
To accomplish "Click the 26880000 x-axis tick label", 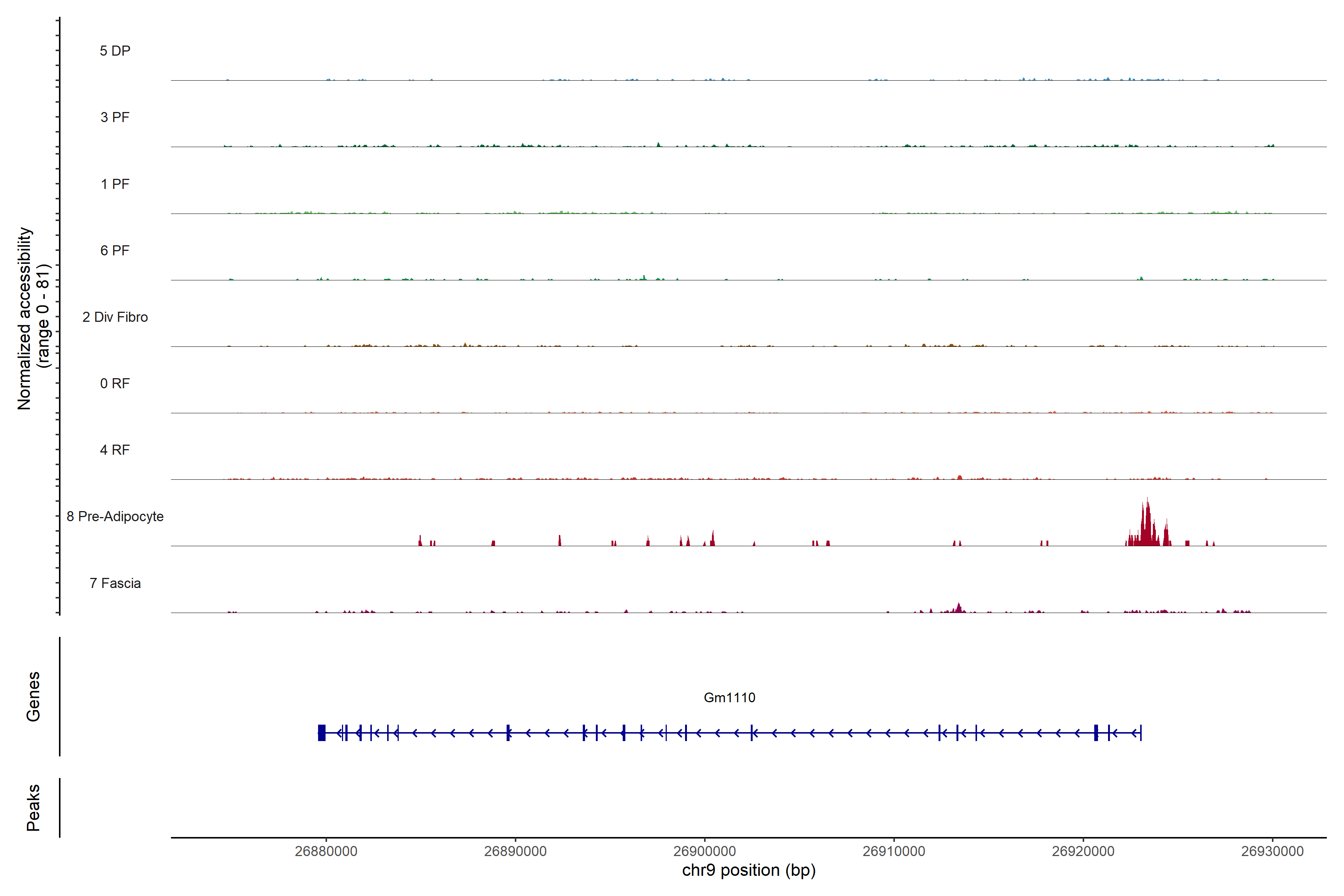I will coord(326,851).
